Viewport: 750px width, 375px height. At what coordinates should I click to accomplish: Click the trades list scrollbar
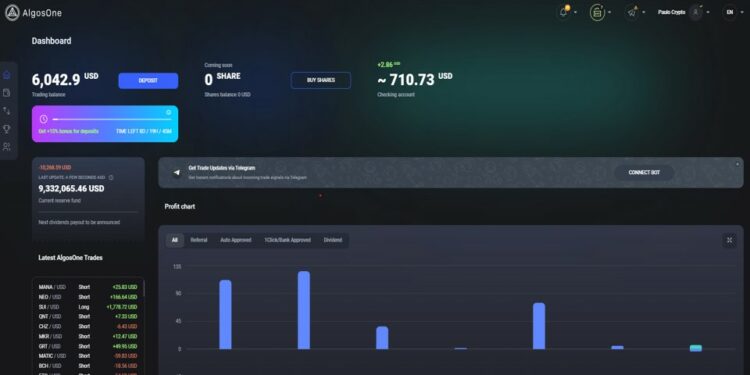click(143, 288)
